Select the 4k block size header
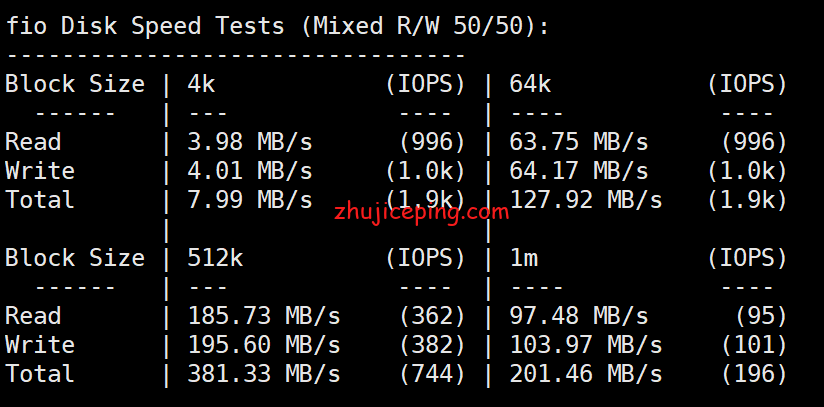Image resolution: width=824 pixels, height=407 pixels. pos(201,84)
